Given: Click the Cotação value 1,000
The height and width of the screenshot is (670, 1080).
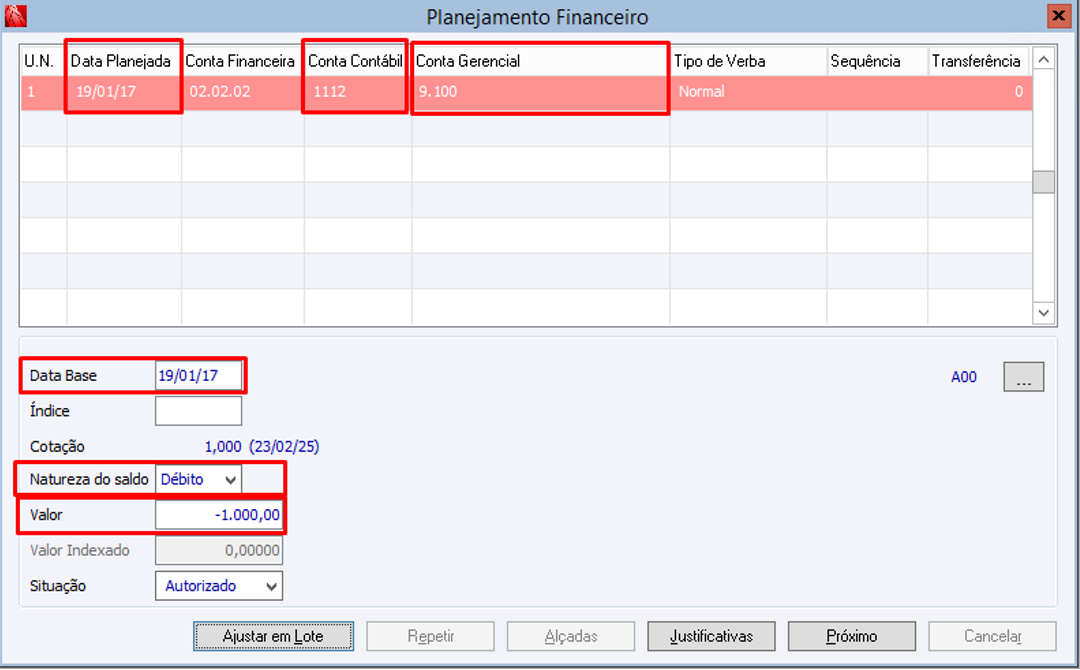Looking at the screenshot, I should 223,446.
